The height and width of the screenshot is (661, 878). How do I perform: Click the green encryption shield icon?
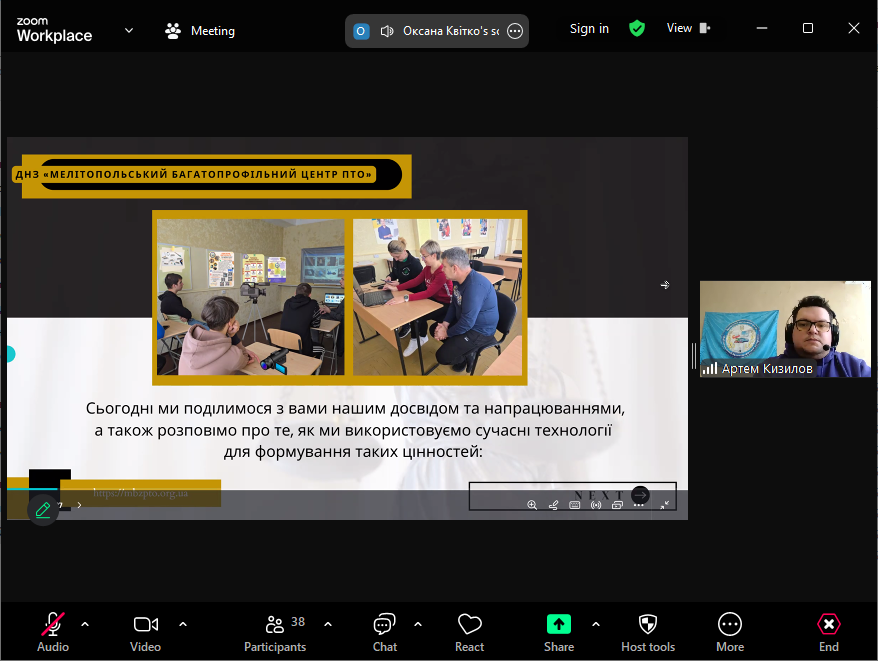click(637, 29)
